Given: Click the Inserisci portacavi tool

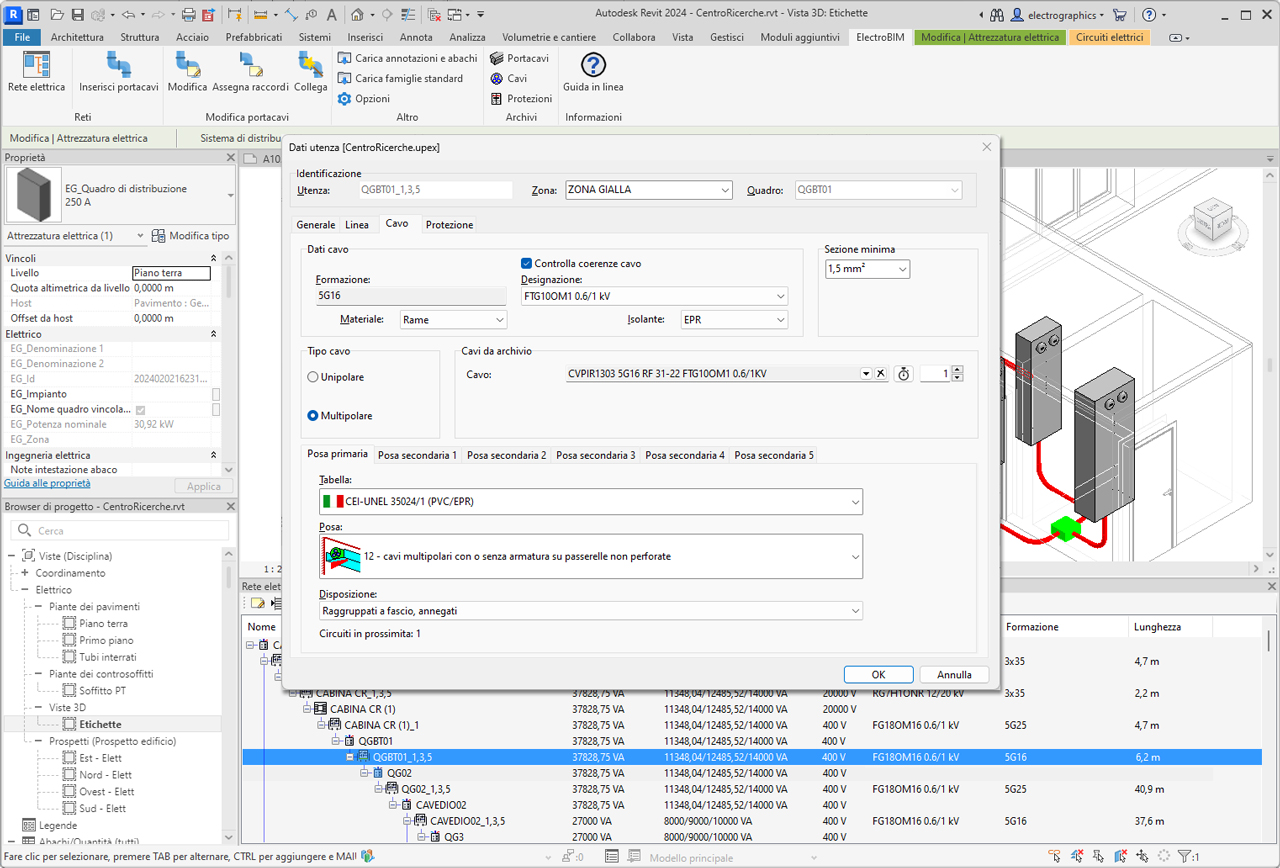Looking at the screenshot, I should click(x=119, y=72).
